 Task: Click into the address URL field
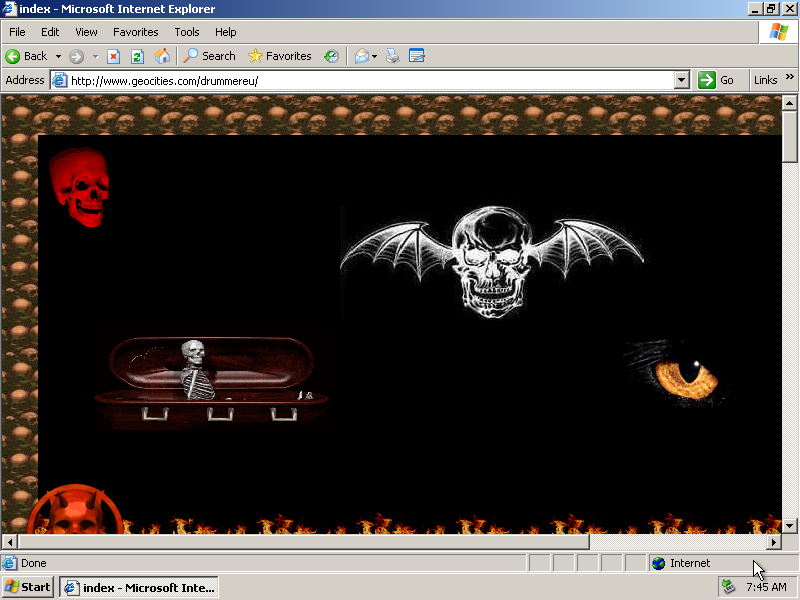[370, 80]
